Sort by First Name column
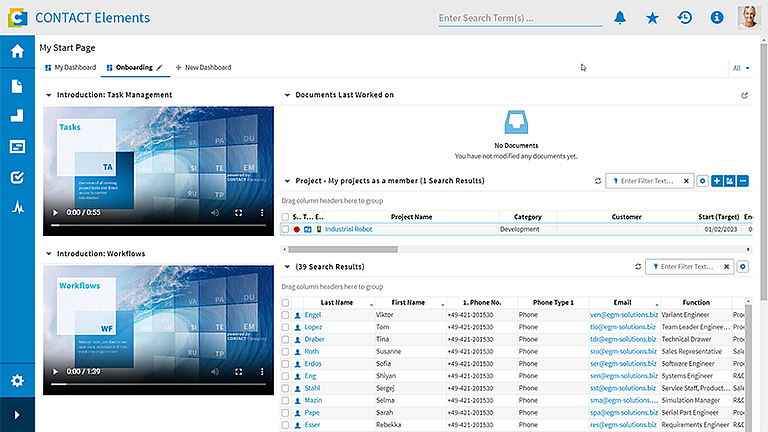 point(408,303)
